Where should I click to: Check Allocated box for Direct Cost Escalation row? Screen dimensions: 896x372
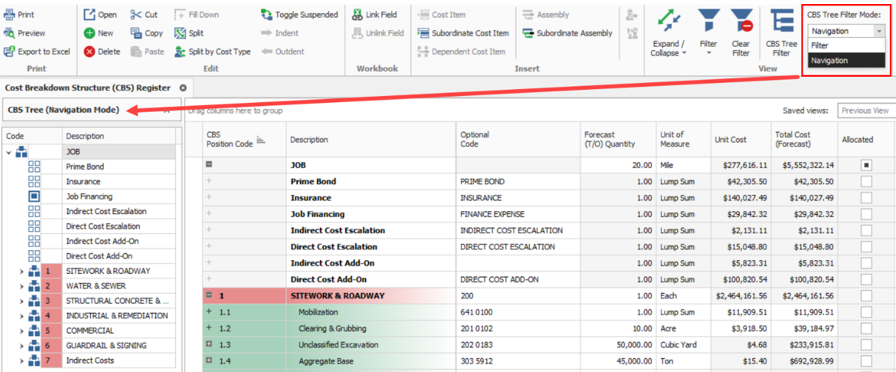point(866,247)
